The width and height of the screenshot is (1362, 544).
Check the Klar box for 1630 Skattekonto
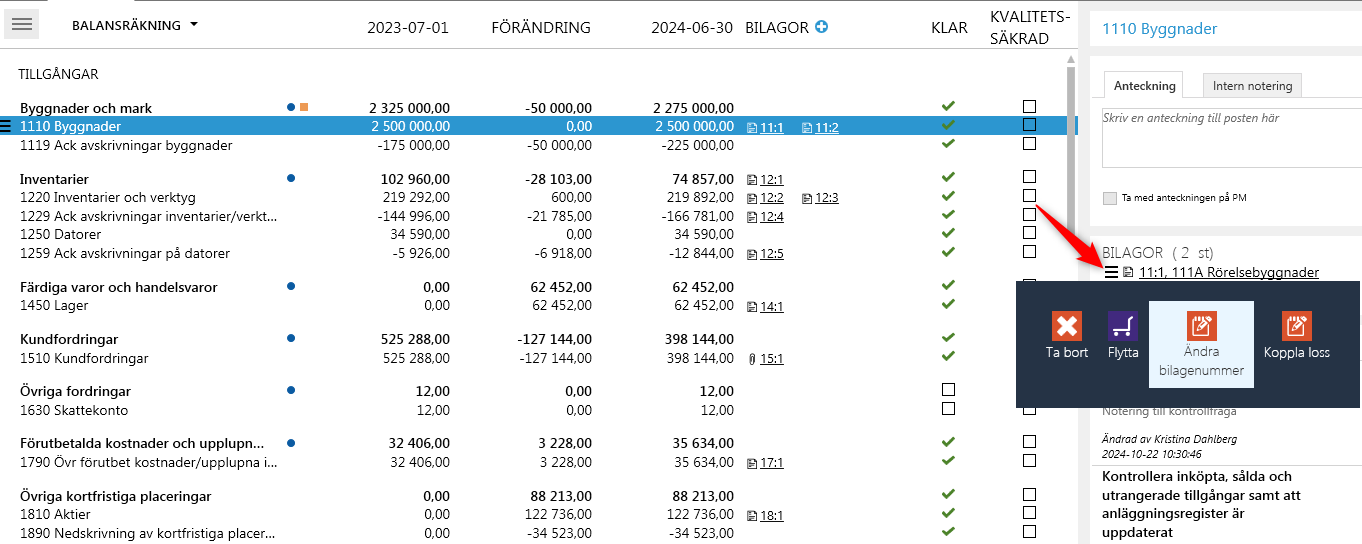coord(949,409)
